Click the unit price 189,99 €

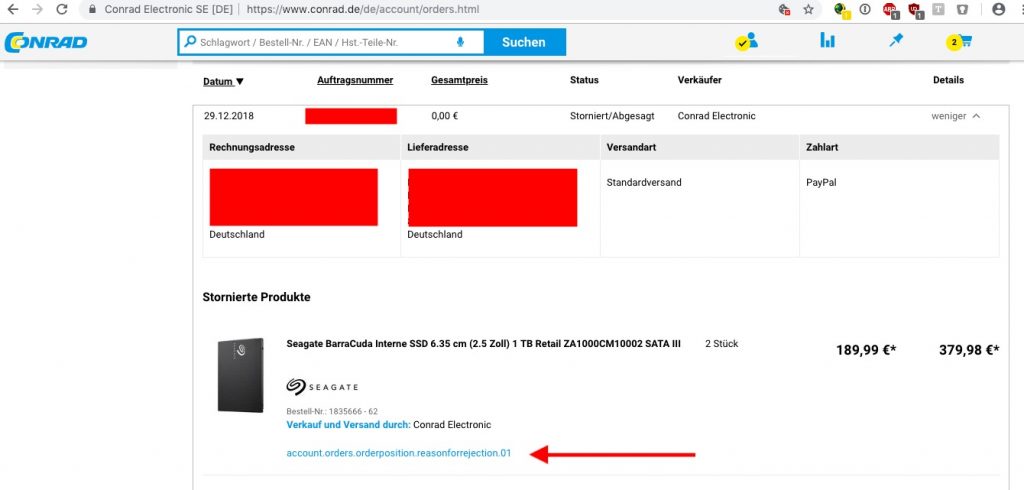[x=866, y=350]
